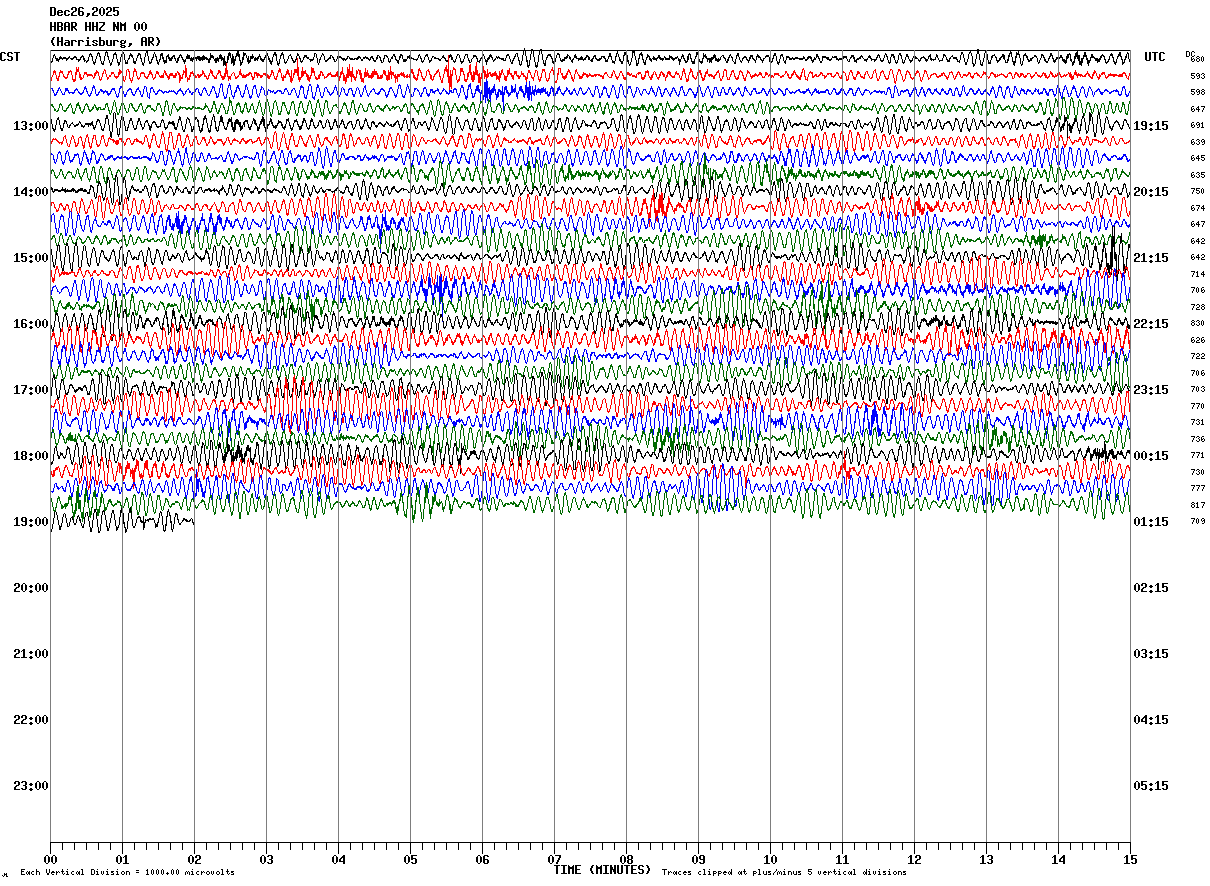Click the DC offset value 709
1210x886 pixels.
point(1197,522)
